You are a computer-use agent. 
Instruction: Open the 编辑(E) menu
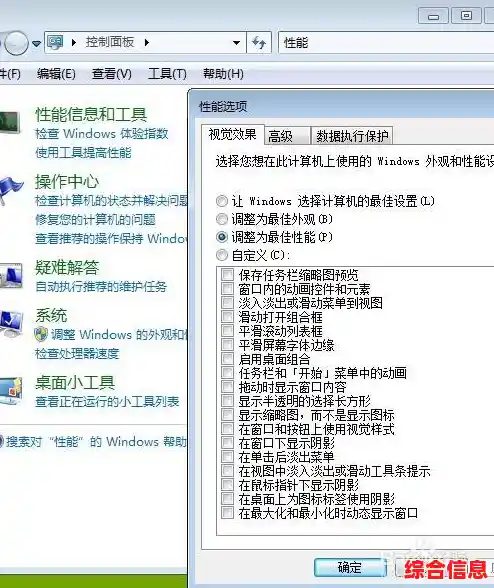coord(56,74)
